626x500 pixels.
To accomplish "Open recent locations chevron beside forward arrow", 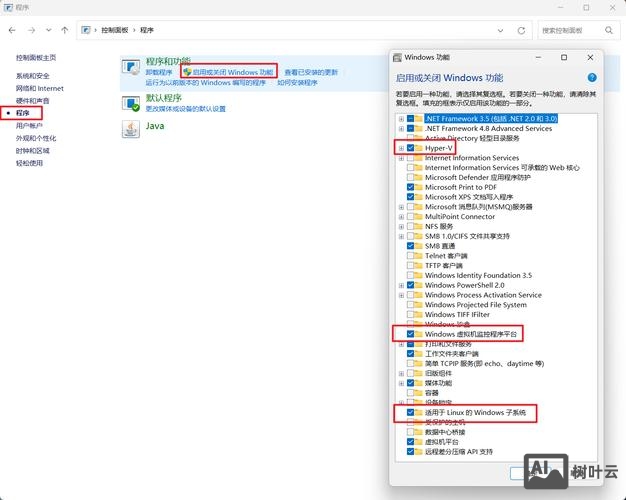I will (x=48, y=30).
